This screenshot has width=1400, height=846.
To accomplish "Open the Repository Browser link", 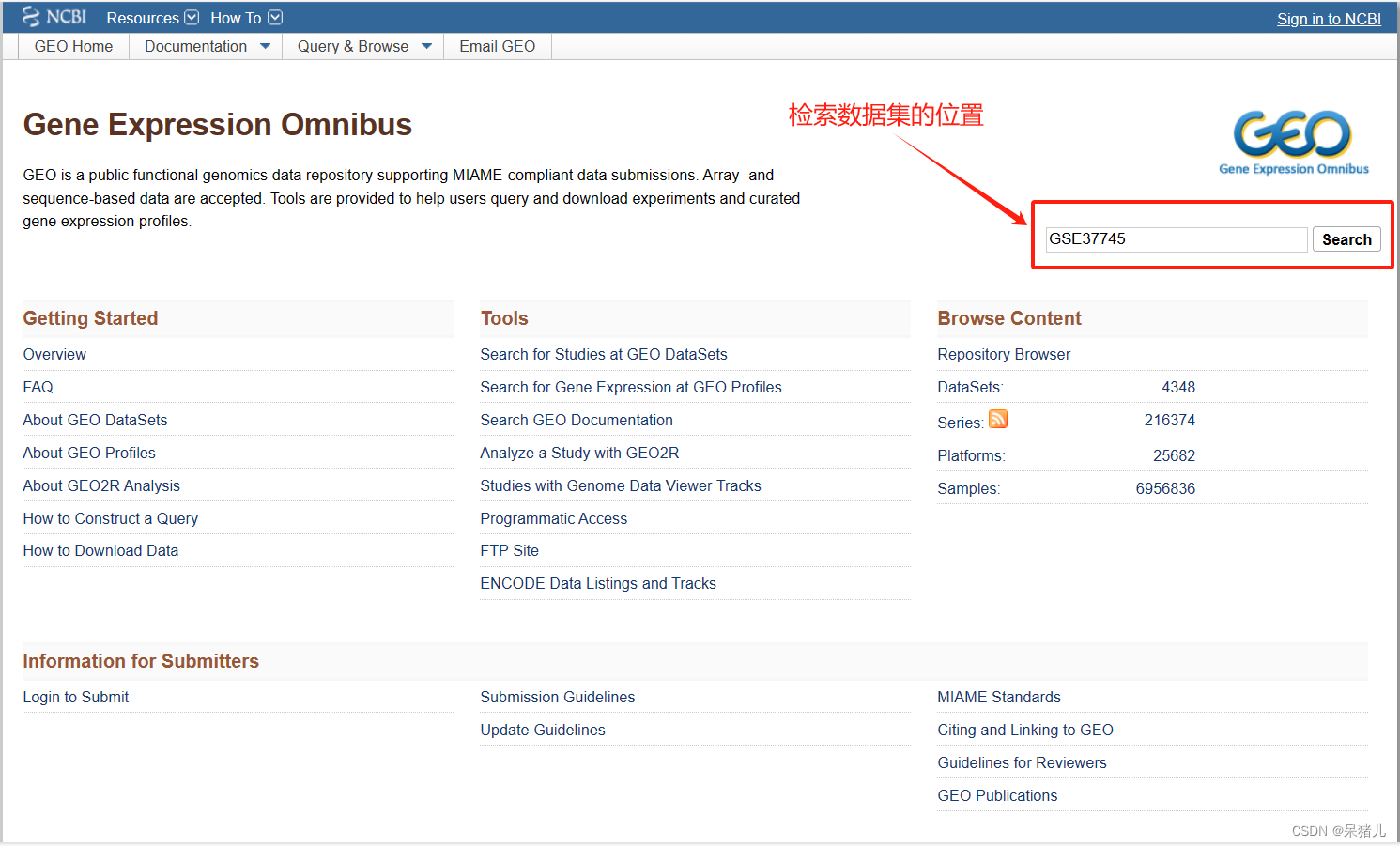I will pyautogui.click(x=1004, y=354).
